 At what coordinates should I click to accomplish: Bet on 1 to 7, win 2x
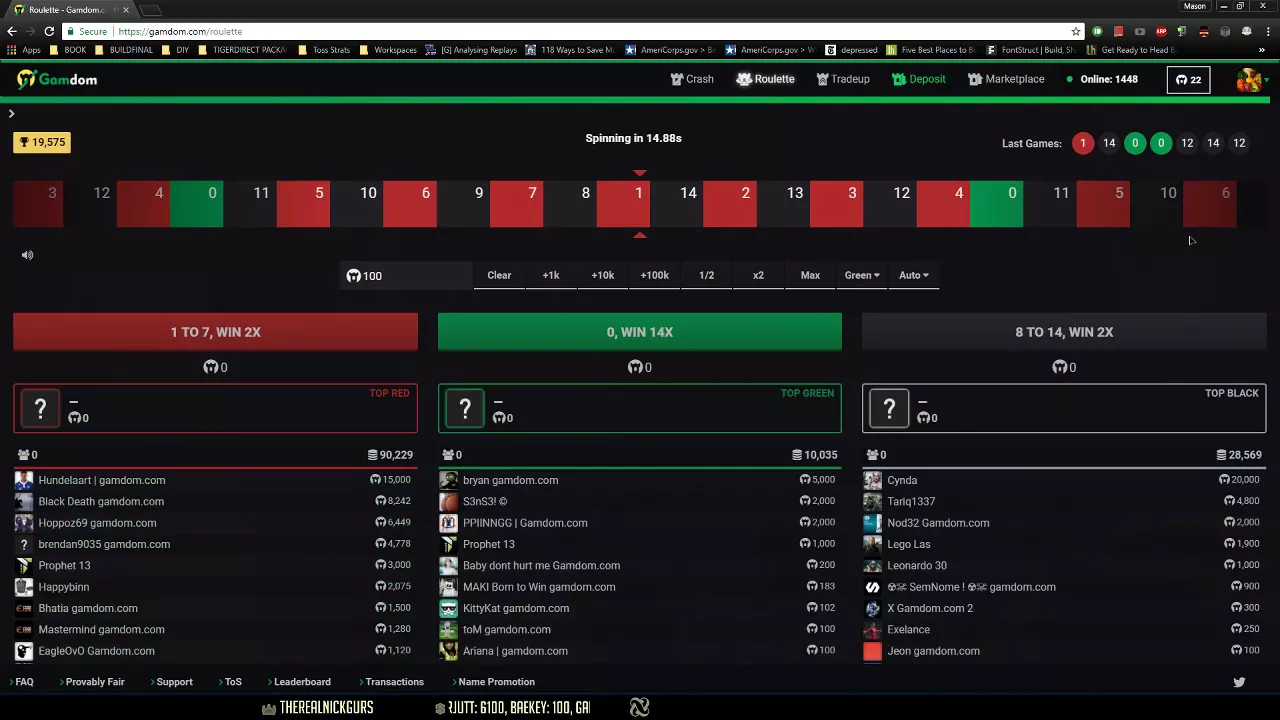[x=215, y=332]
